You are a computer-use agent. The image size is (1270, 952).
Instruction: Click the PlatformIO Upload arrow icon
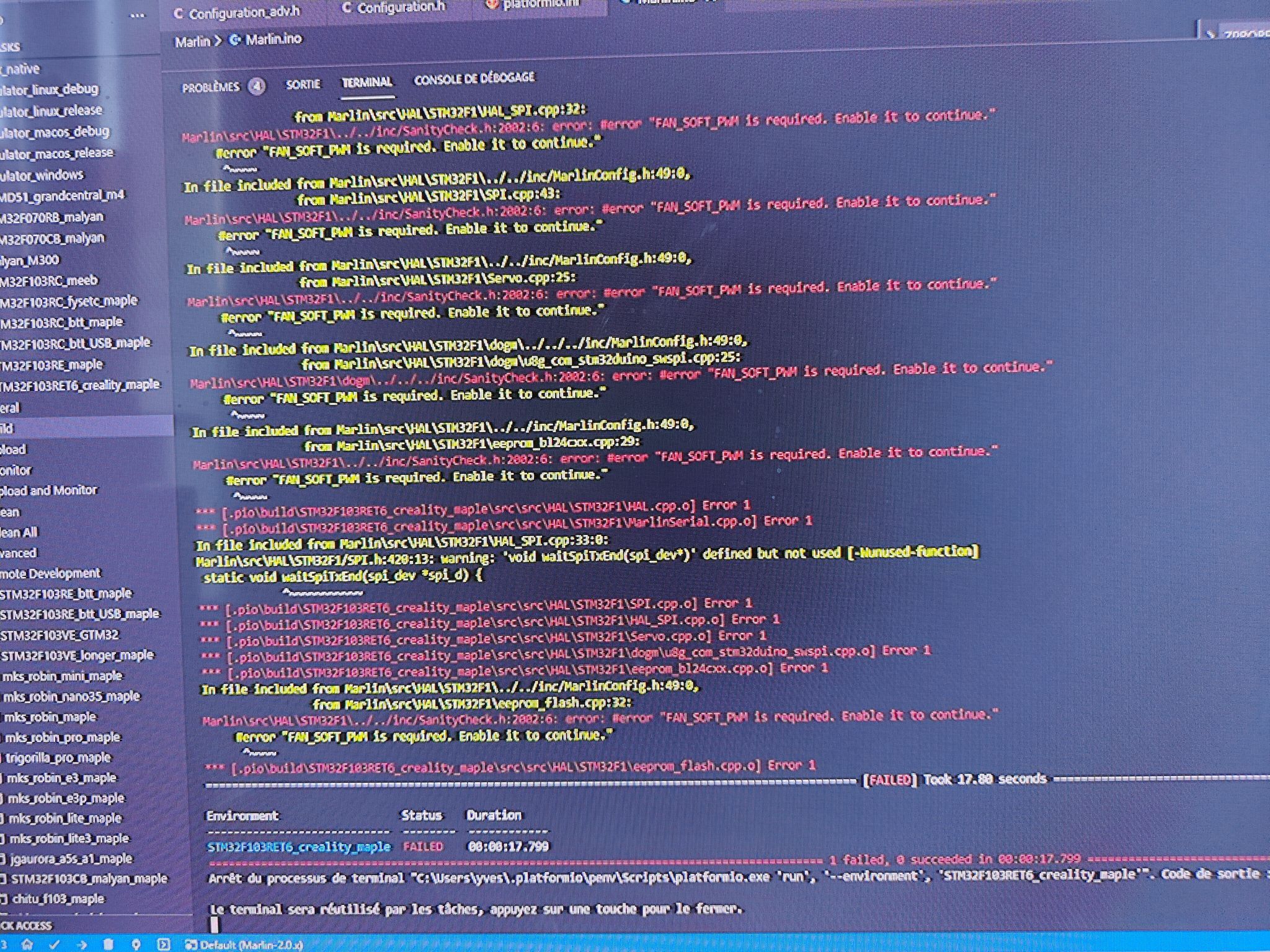(82, 945)
